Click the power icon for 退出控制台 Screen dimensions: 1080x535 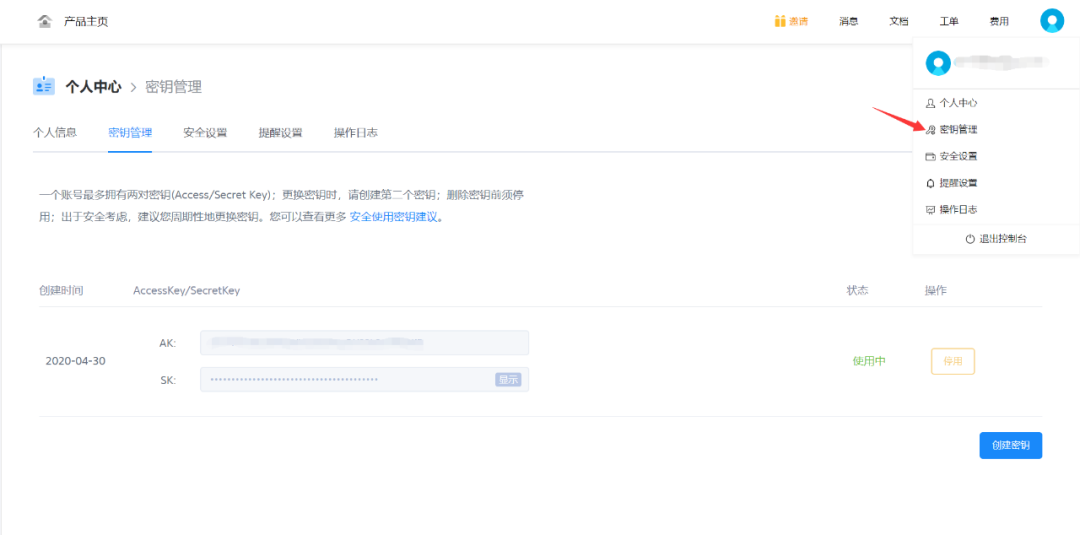tap(969, 239)
